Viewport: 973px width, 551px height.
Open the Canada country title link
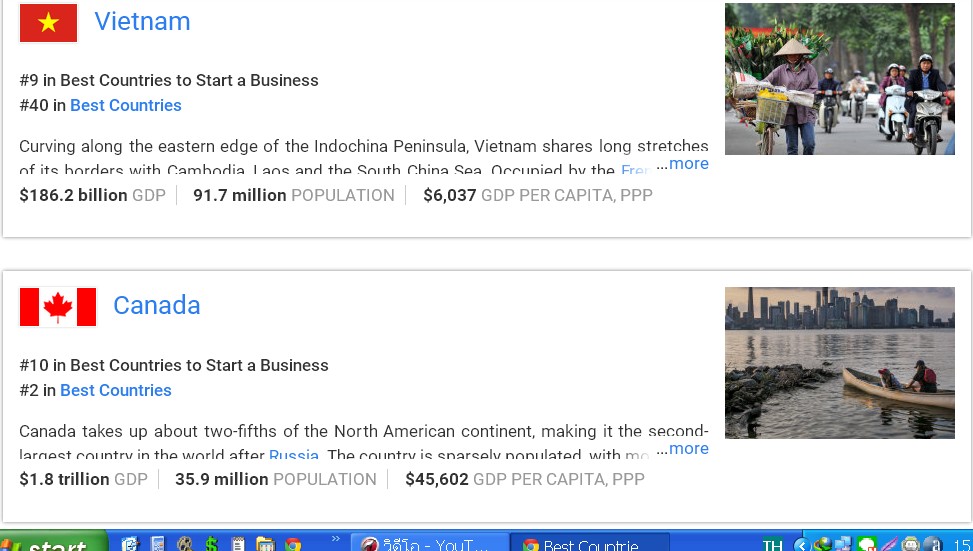point(157,306)
